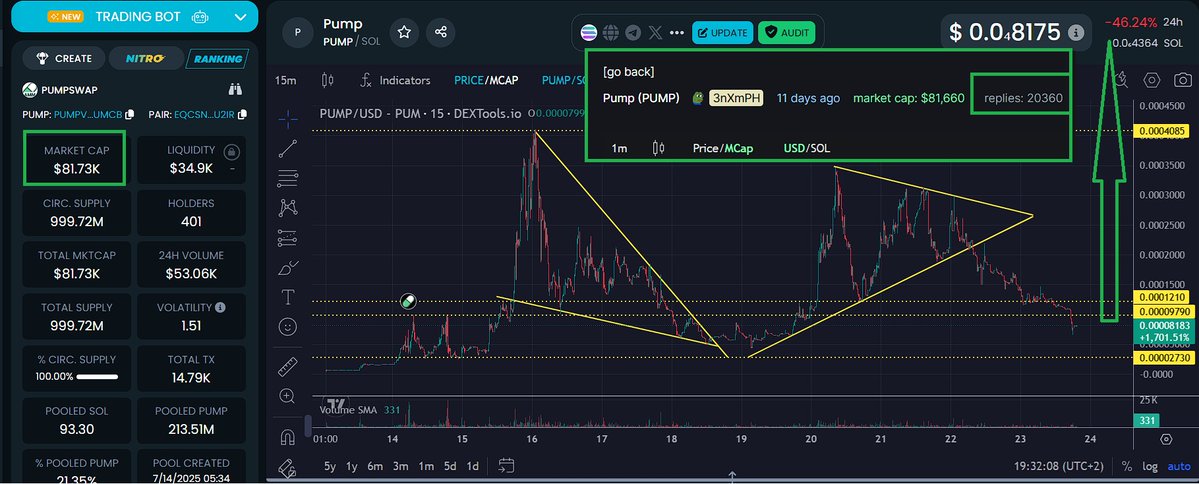Click the TradingView logo on chart
Image resolution: width=1199 pixels, height=484 pixels.
[334, 404]
